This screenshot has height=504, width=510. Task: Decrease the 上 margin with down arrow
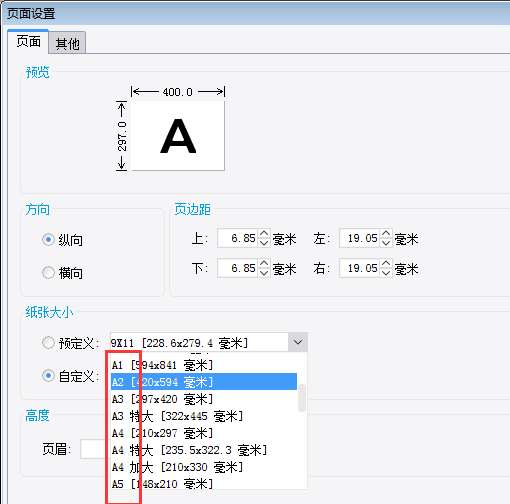[x=264, y=243]
